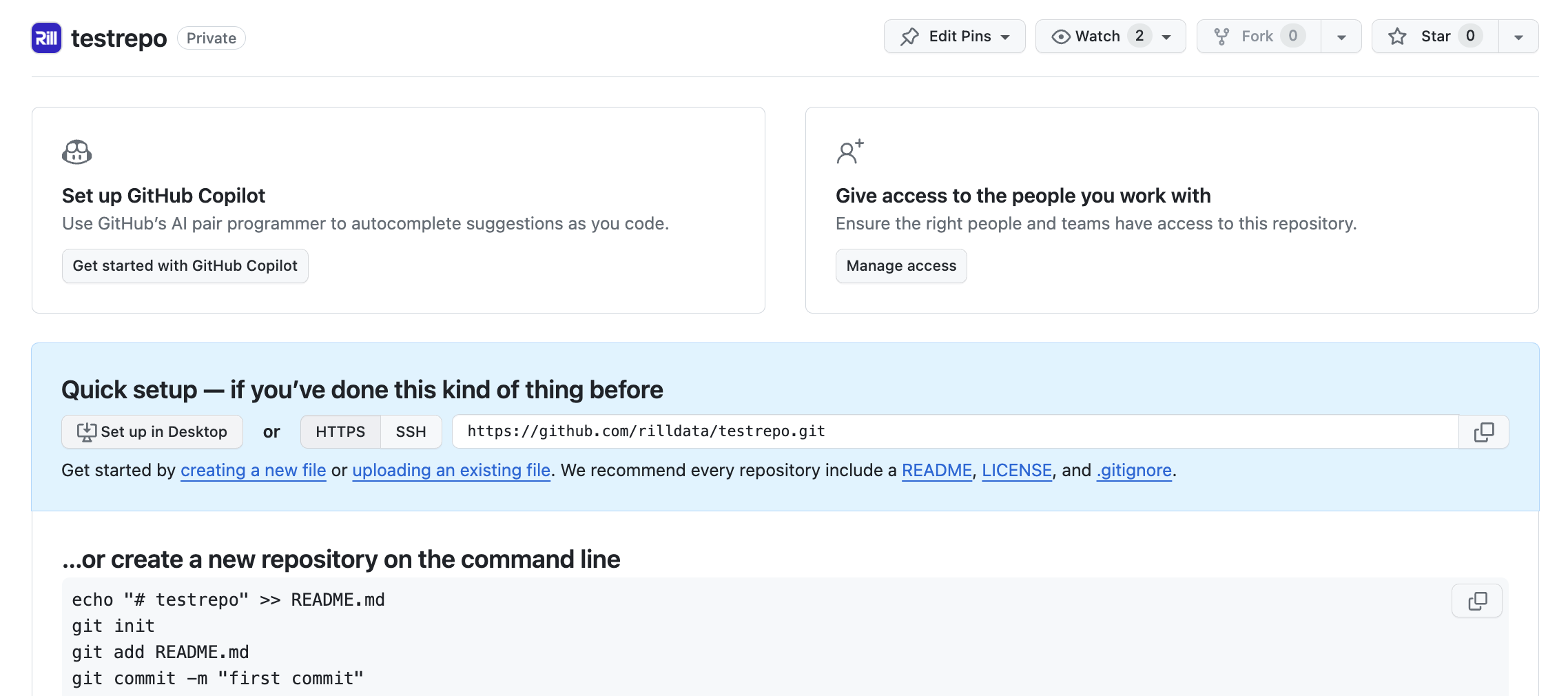The width and height of the screenshot is (1568, 696).
Task: Follow the uploading an existing file link
Action: point(451,471)
